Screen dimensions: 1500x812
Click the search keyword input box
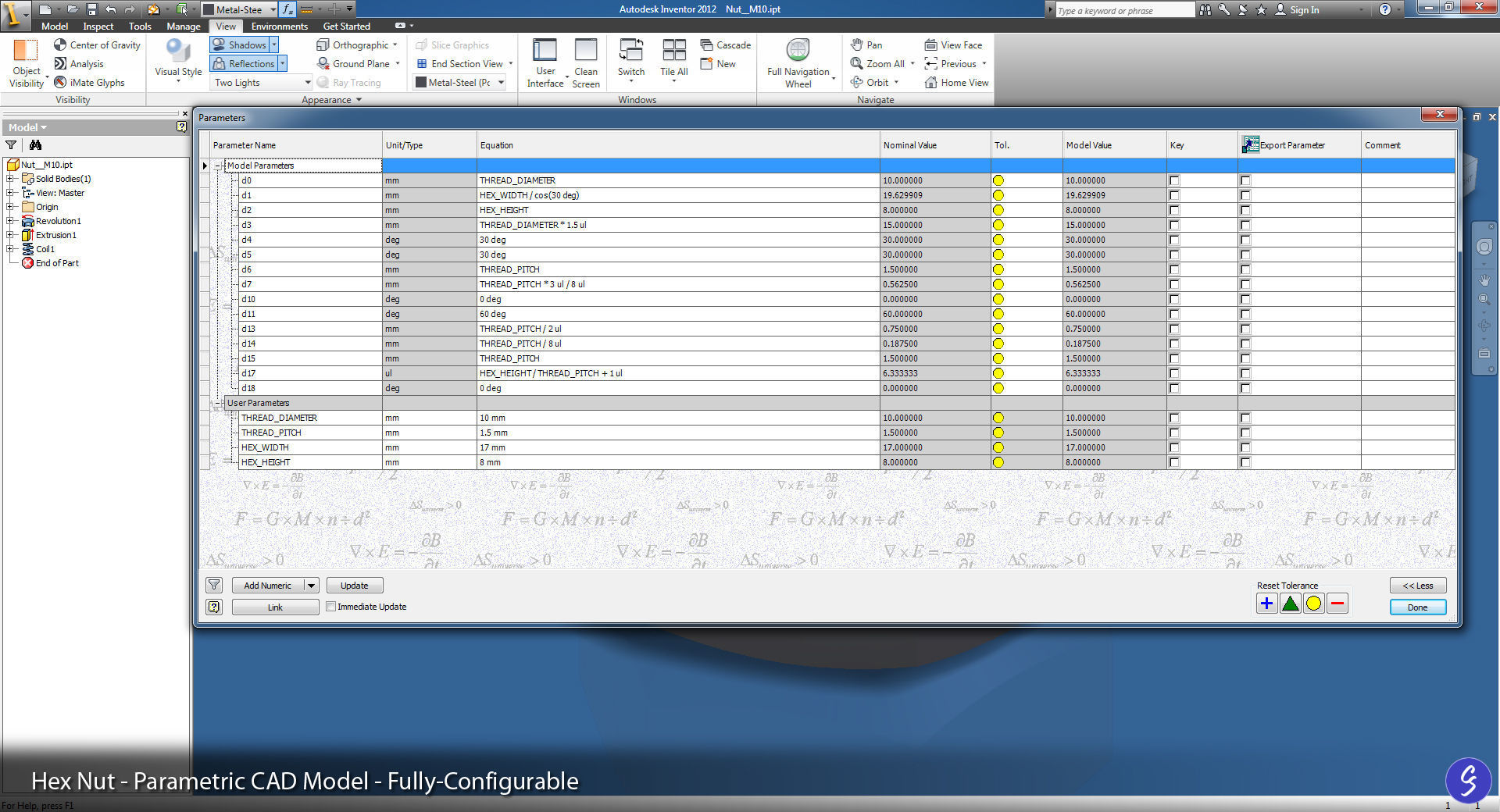1123,10
